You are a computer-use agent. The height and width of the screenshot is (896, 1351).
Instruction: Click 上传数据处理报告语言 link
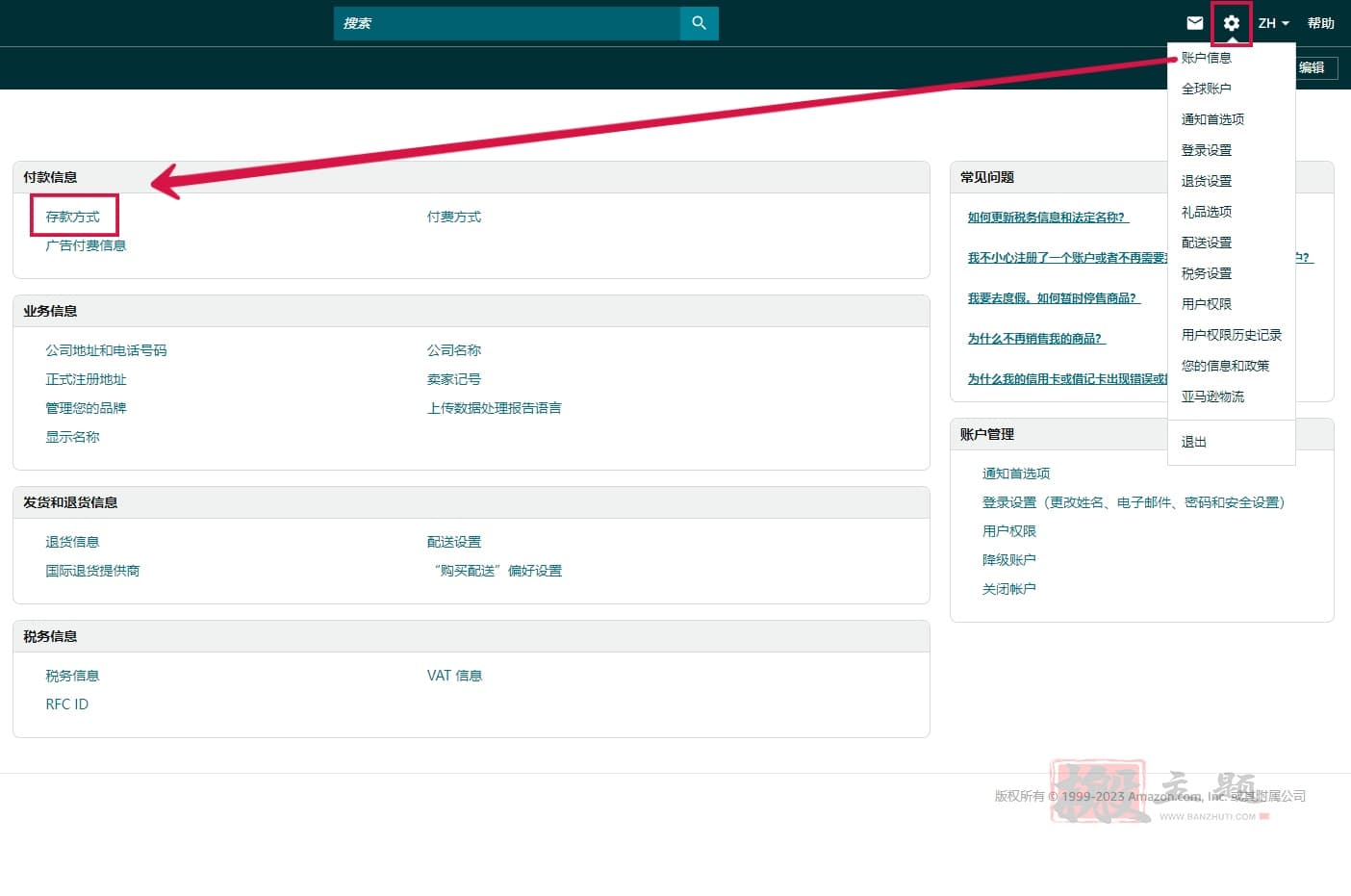pos(495,408)
